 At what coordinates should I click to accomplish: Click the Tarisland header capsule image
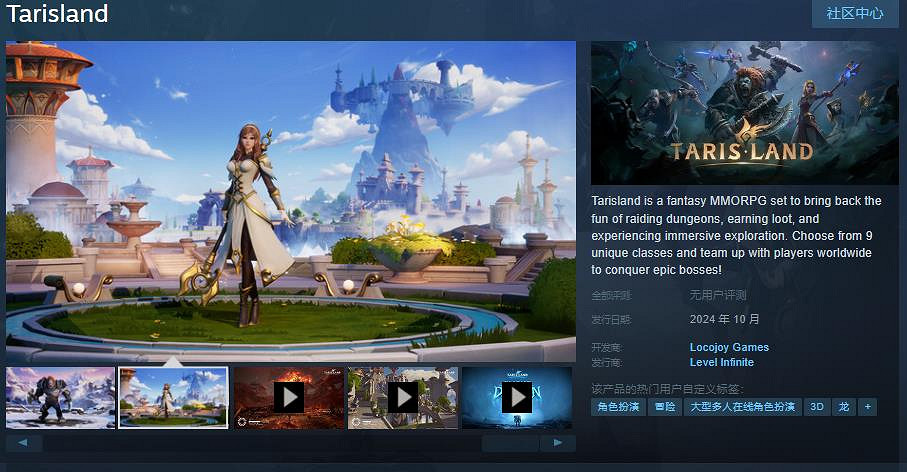click(x=744, y=113)
